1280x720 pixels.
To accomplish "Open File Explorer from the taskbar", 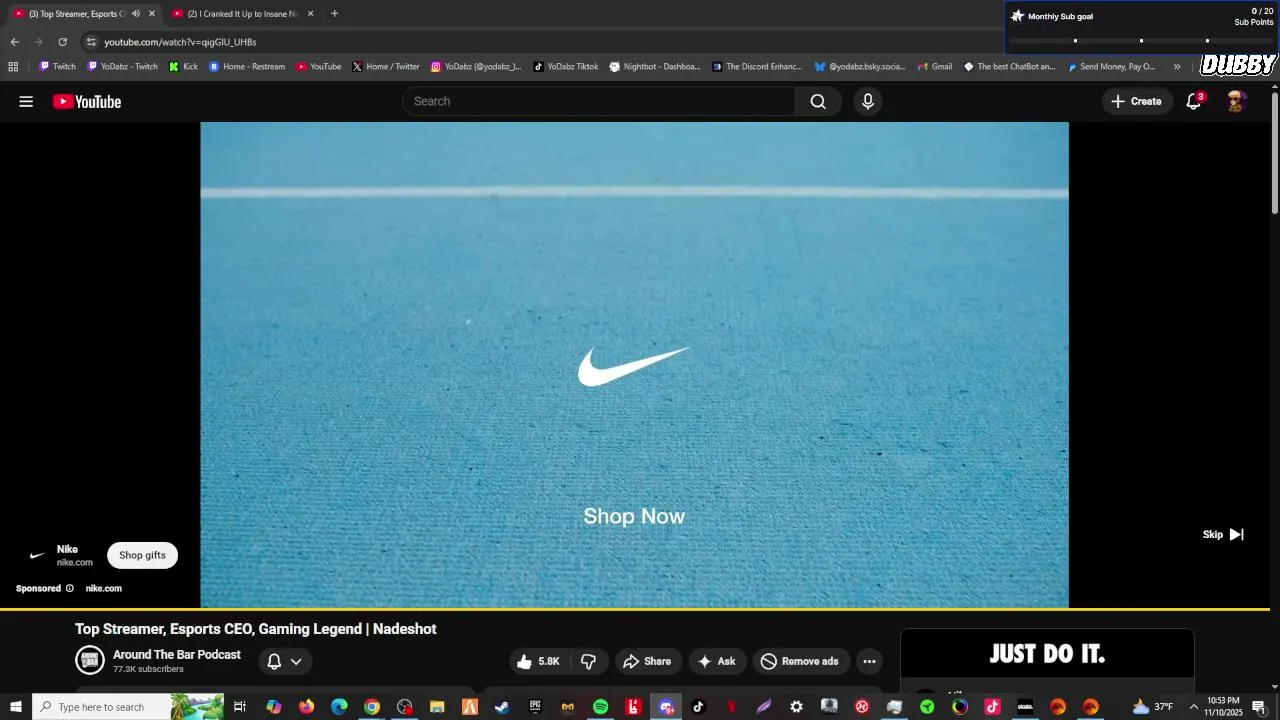I will pyautogui.click(x=437, y=707).
